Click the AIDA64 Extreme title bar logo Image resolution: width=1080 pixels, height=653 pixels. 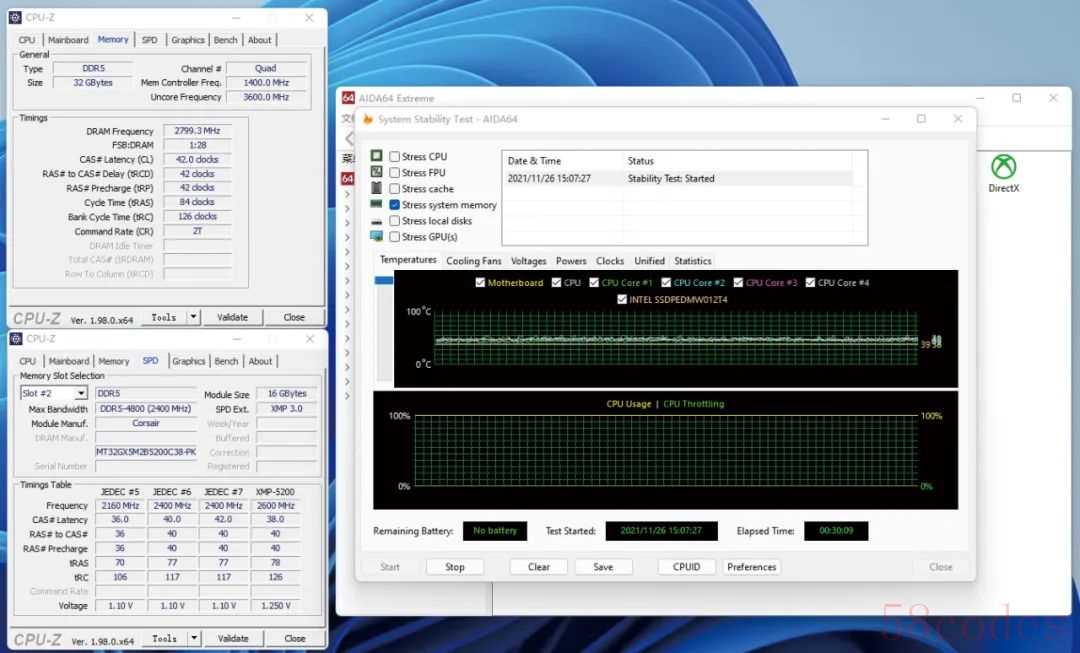pos(349,98)
